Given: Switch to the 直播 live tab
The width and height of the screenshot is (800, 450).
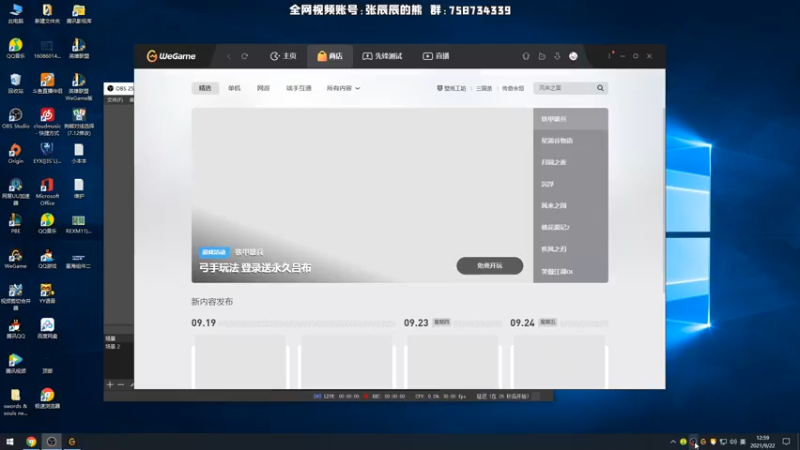Looking at the screenshot, I should pyautogui.click(x=436, y=56).
